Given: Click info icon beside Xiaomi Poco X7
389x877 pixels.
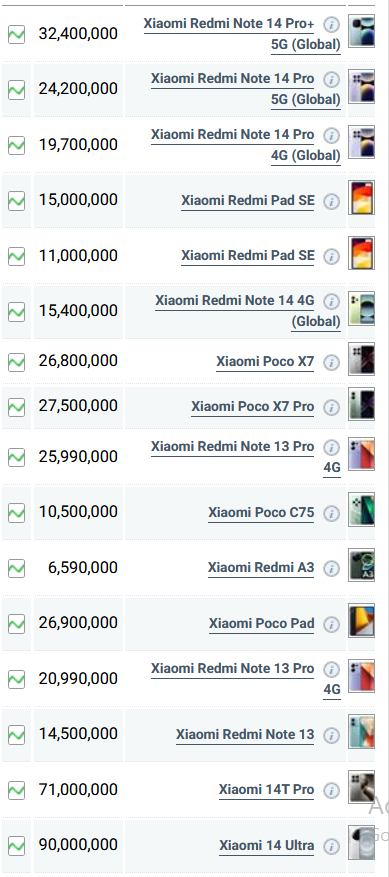Looking at the screenshot, I should tap(331, 362).
